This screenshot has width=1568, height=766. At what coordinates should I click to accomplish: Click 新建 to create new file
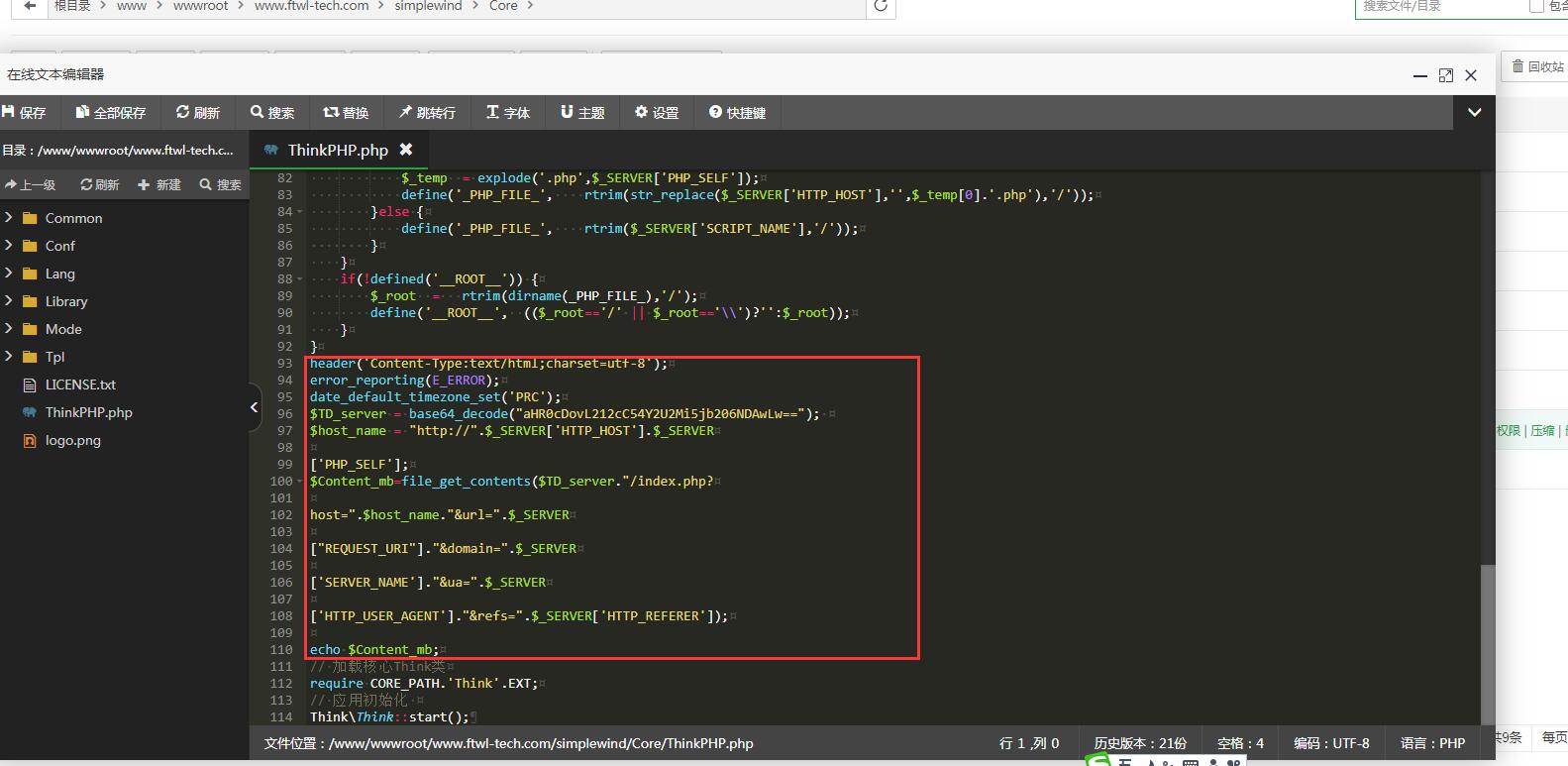[x=159, y=184]
